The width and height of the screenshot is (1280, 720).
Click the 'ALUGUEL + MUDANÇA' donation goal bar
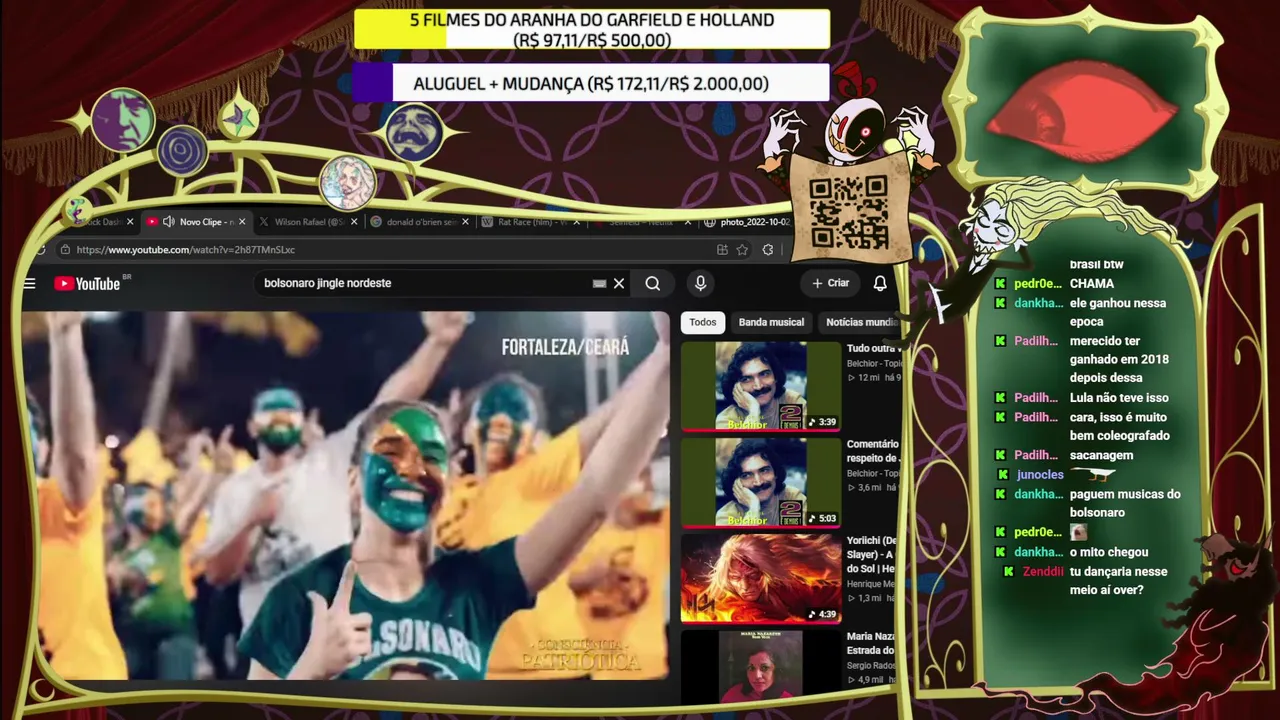[591, 84]
